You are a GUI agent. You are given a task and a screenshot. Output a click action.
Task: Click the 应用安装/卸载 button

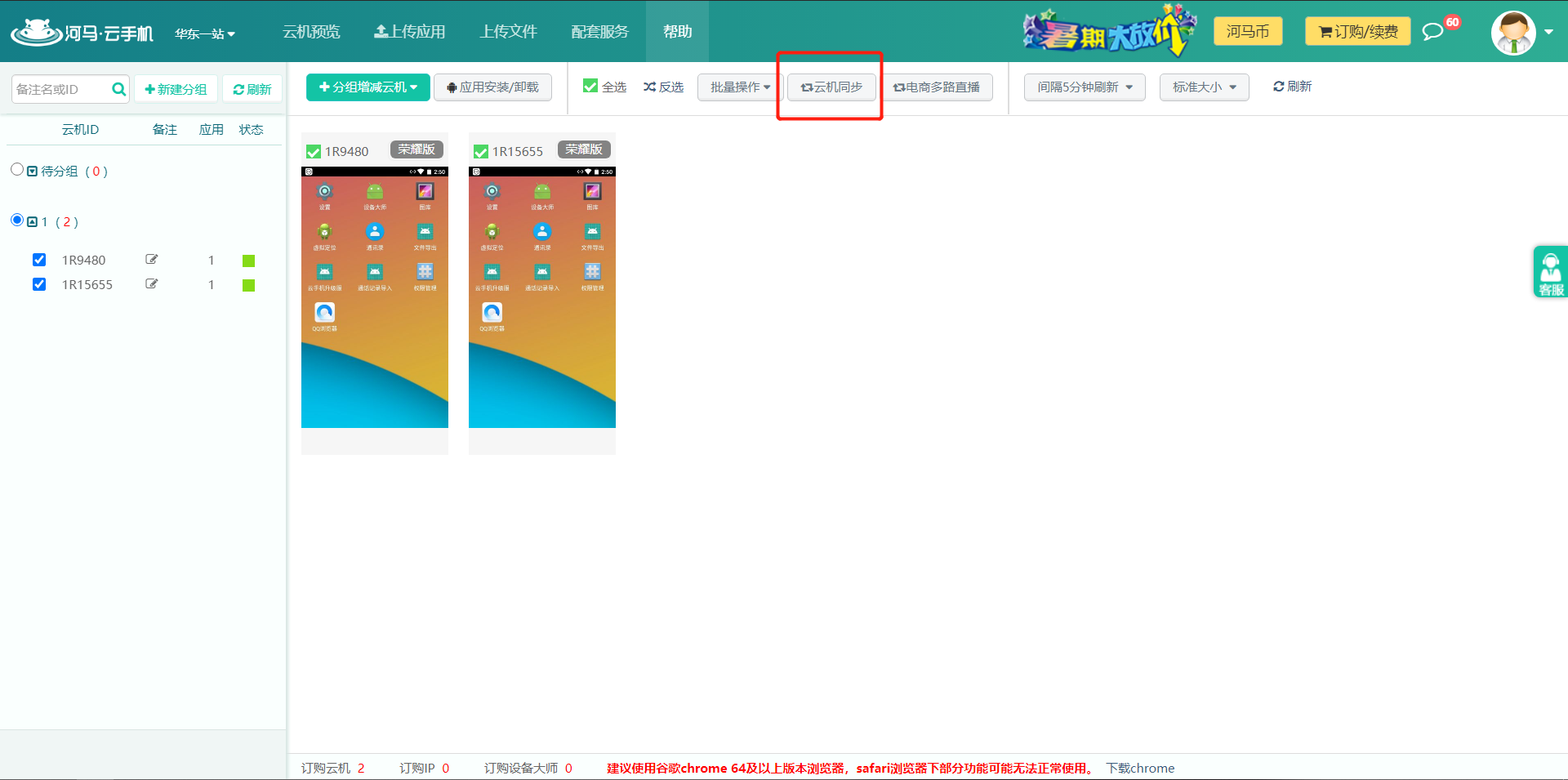coord(492,87)
